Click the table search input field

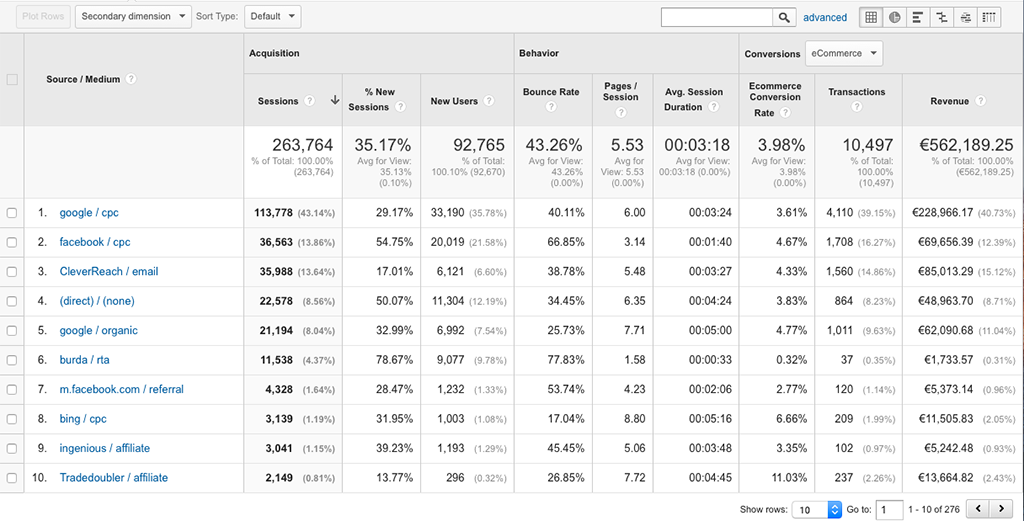717,17
